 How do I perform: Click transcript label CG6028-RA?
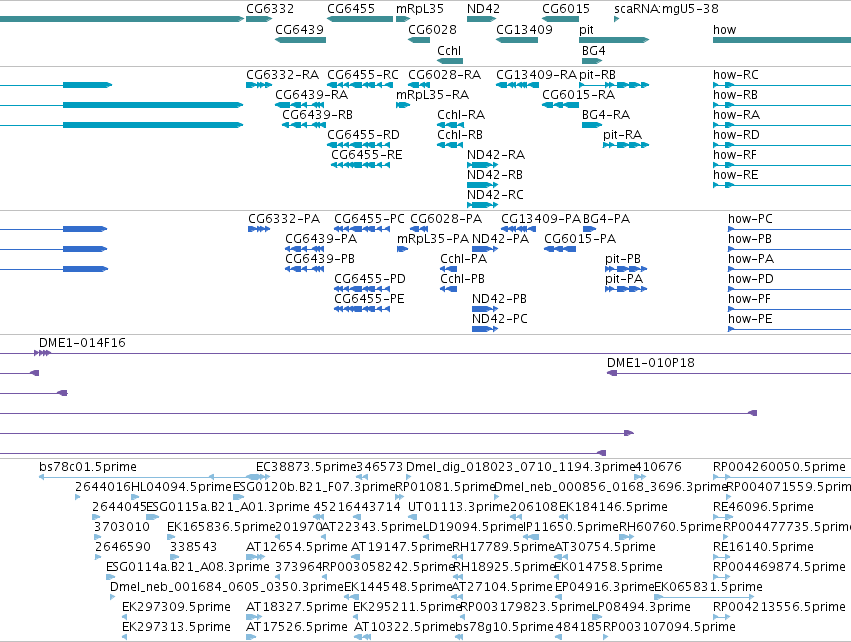(x=444, y=75)
